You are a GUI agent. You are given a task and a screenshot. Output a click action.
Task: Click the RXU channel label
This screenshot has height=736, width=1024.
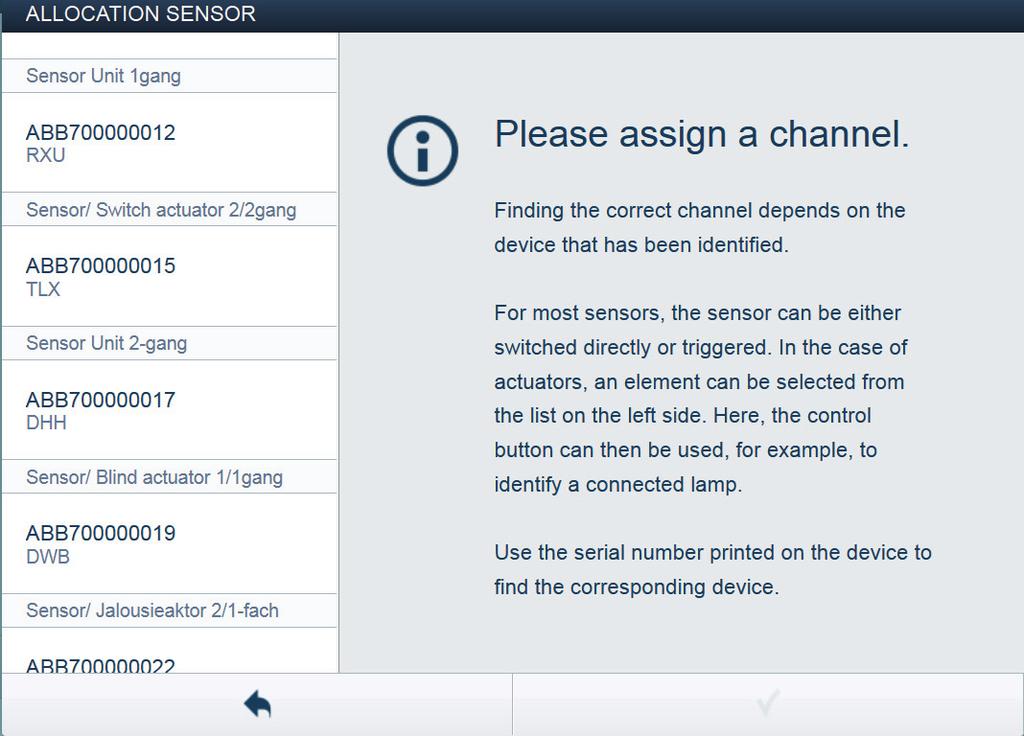(x=46, y=155)
